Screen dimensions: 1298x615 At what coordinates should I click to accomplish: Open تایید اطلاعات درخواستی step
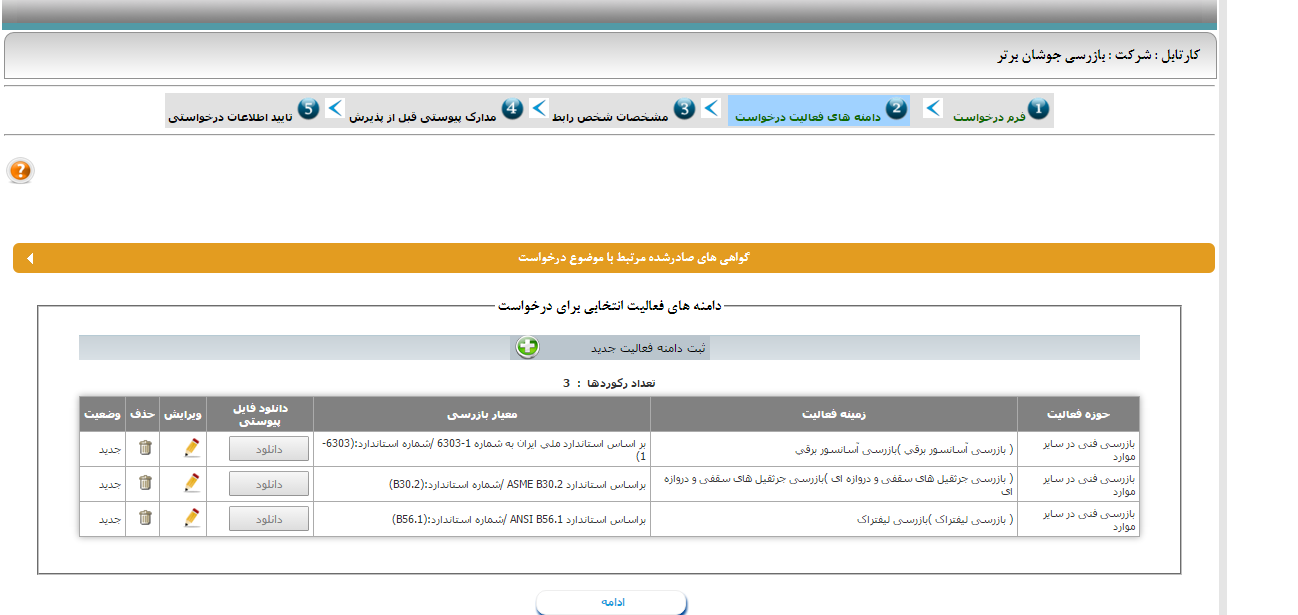230,117
